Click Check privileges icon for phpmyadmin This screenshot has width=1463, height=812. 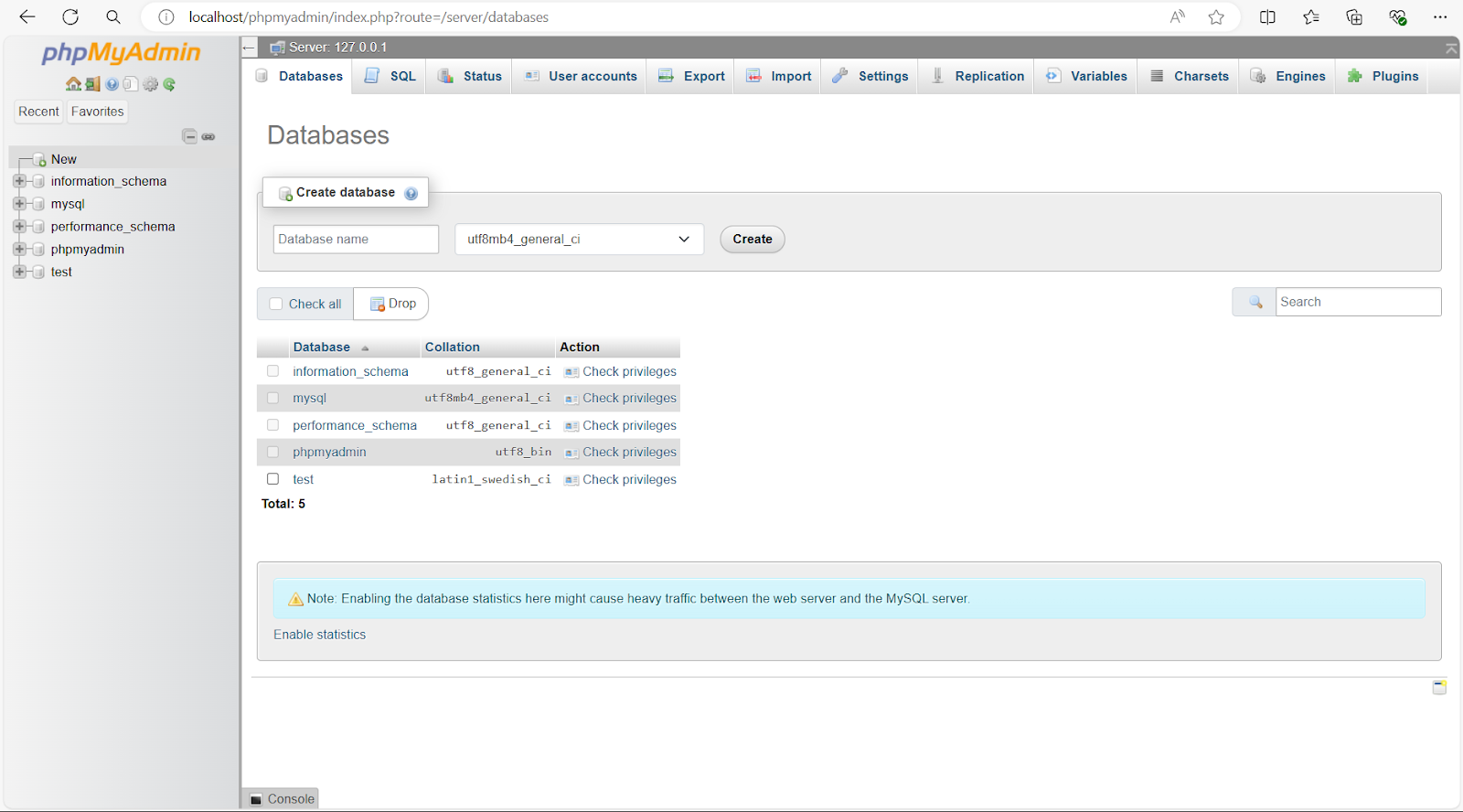tap(571, 453)
